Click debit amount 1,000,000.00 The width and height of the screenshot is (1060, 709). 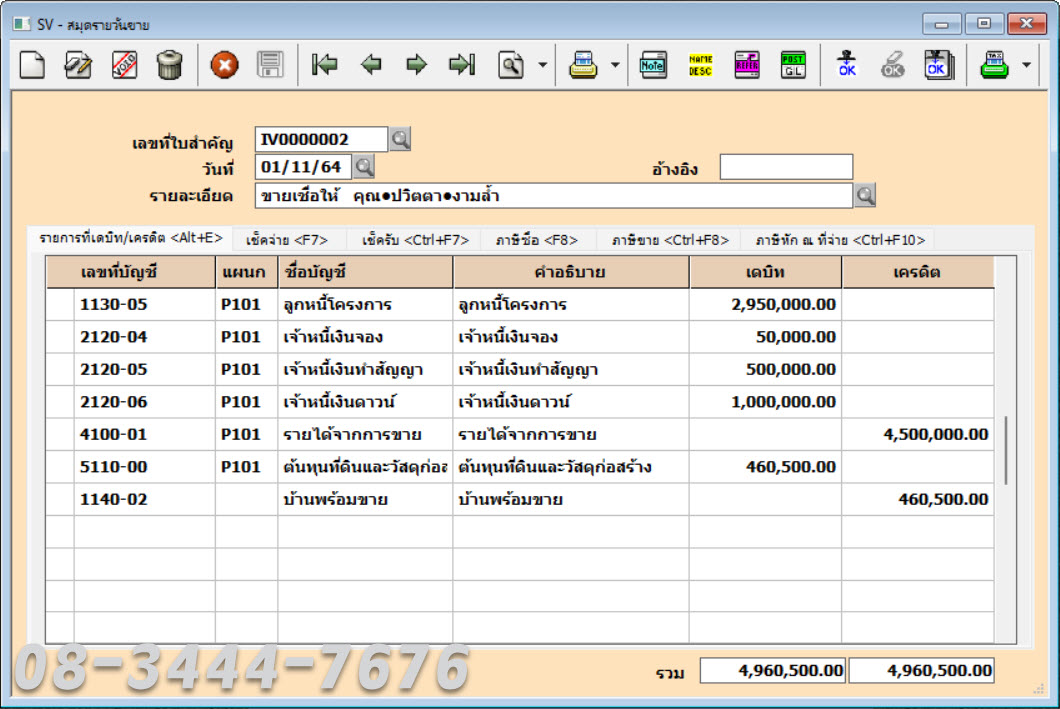tap(766, 402)
